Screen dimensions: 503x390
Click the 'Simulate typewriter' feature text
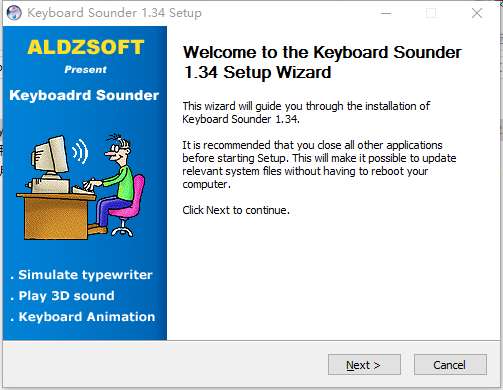pos(85,275)
